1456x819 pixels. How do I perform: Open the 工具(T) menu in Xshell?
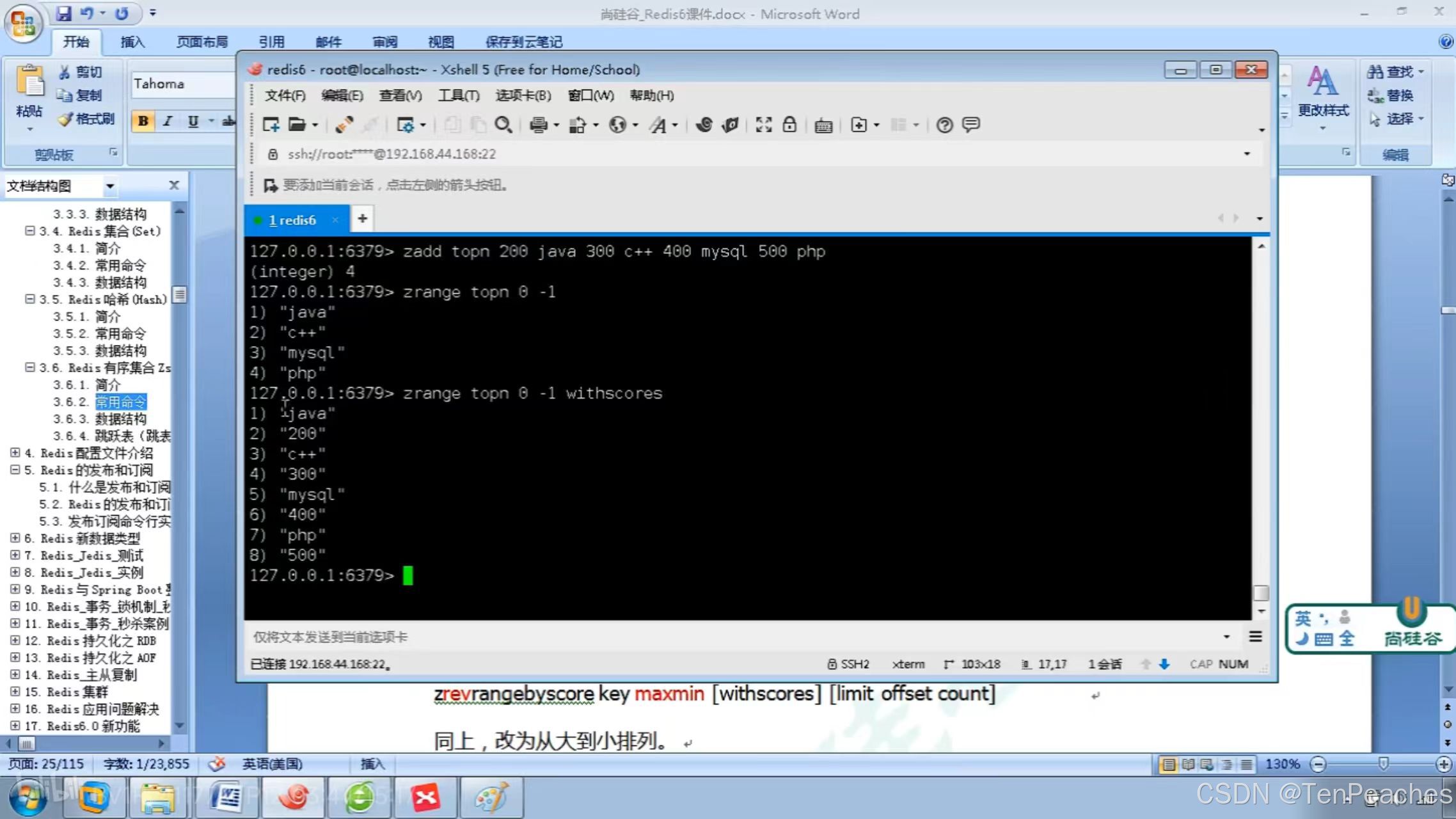(x=458, y=95)
